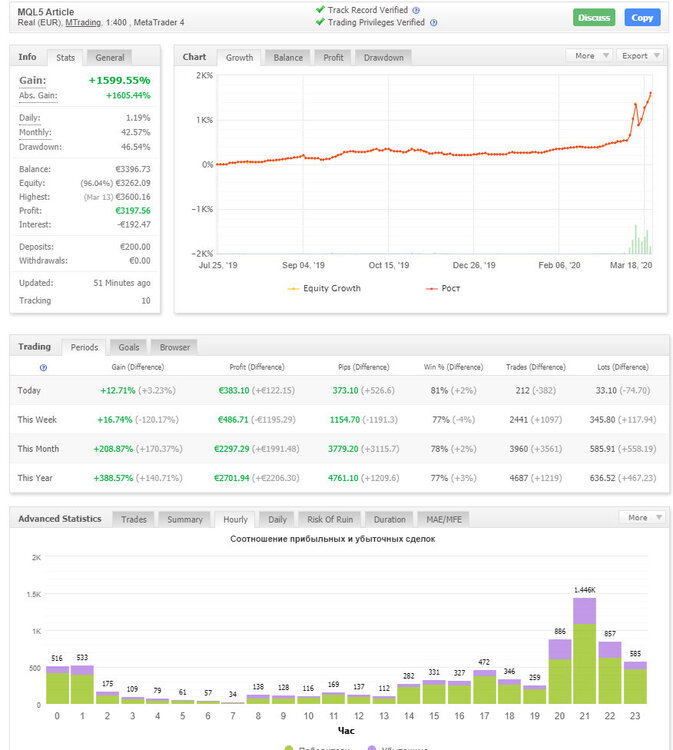The image size is (673, 750).
Task: Click the help icon in Trading table header
Action: pos(43,367)
